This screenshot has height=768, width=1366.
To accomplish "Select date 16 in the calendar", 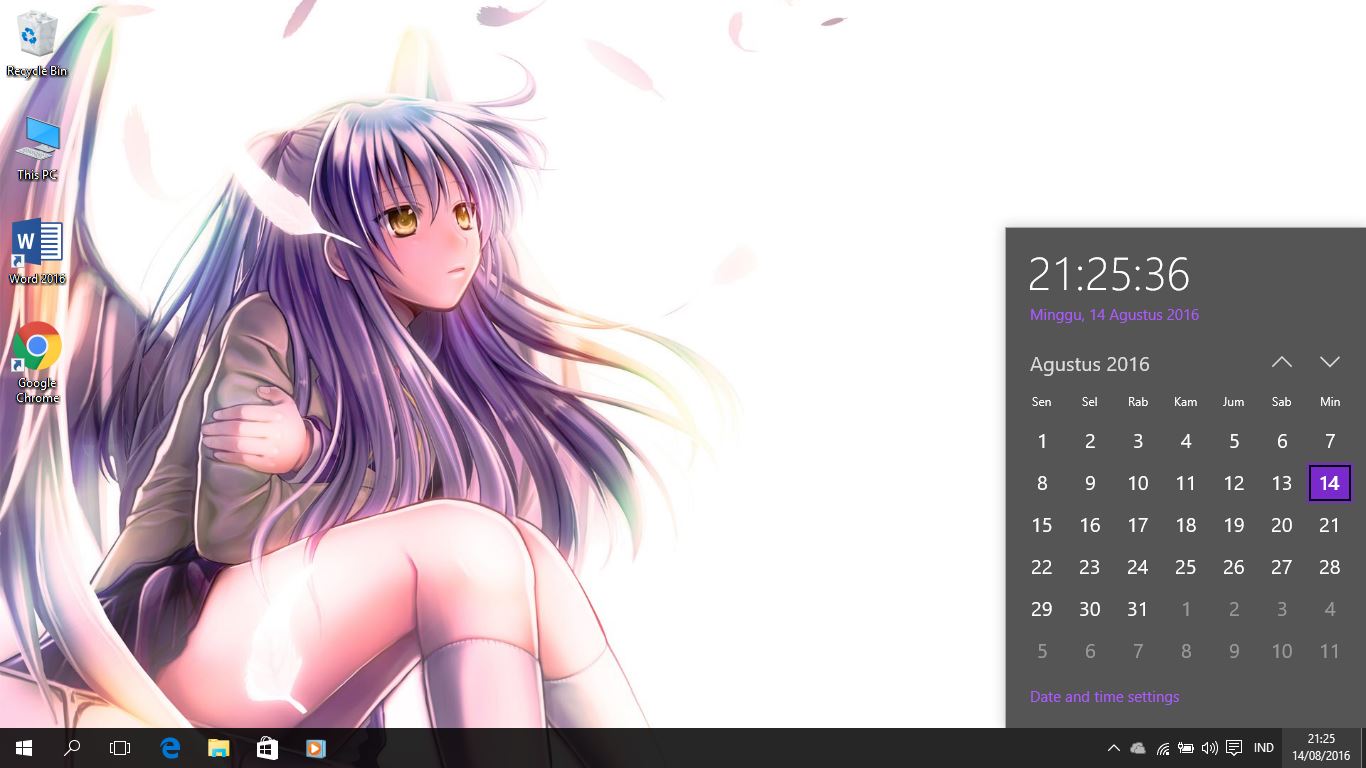I will pos(1090,525).
